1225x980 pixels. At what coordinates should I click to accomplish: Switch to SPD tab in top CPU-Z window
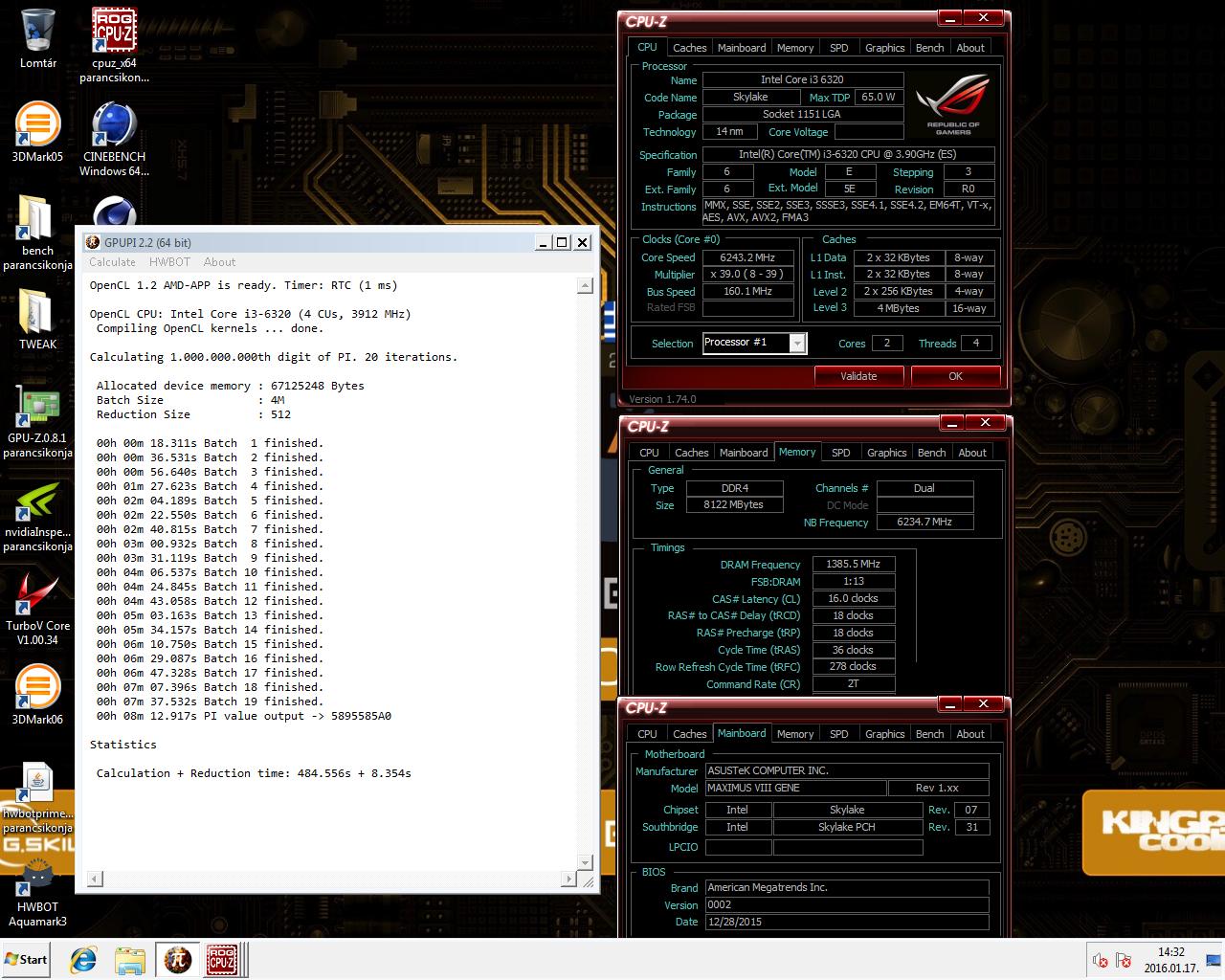pyautogui.click(x=839, y=48)
